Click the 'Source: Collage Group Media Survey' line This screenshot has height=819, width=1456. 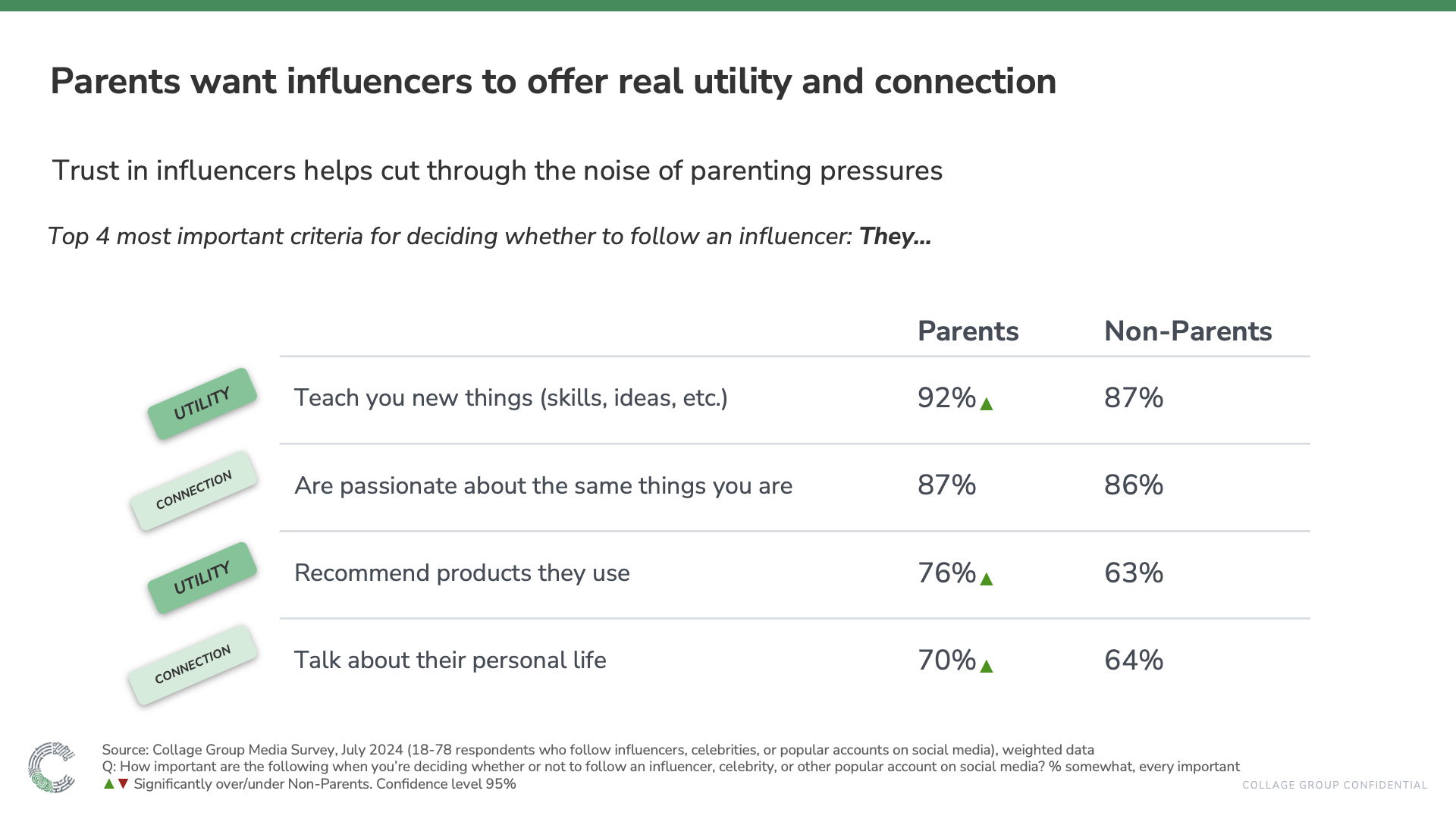coord(598,750)
